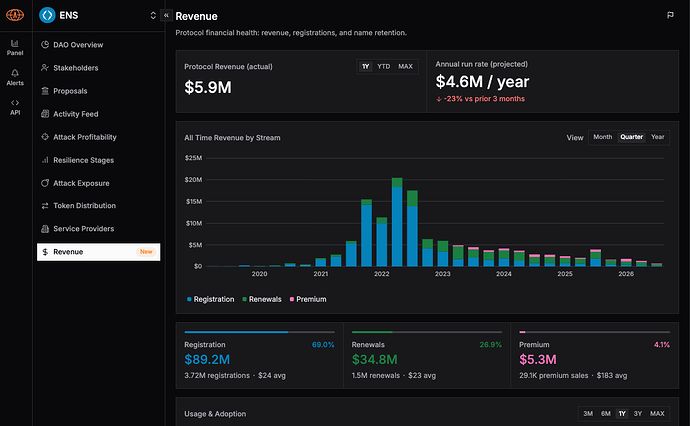Screen dimensions: 690x426
Task: Open Attack Exposure page
Action: (x=99, y=183)
